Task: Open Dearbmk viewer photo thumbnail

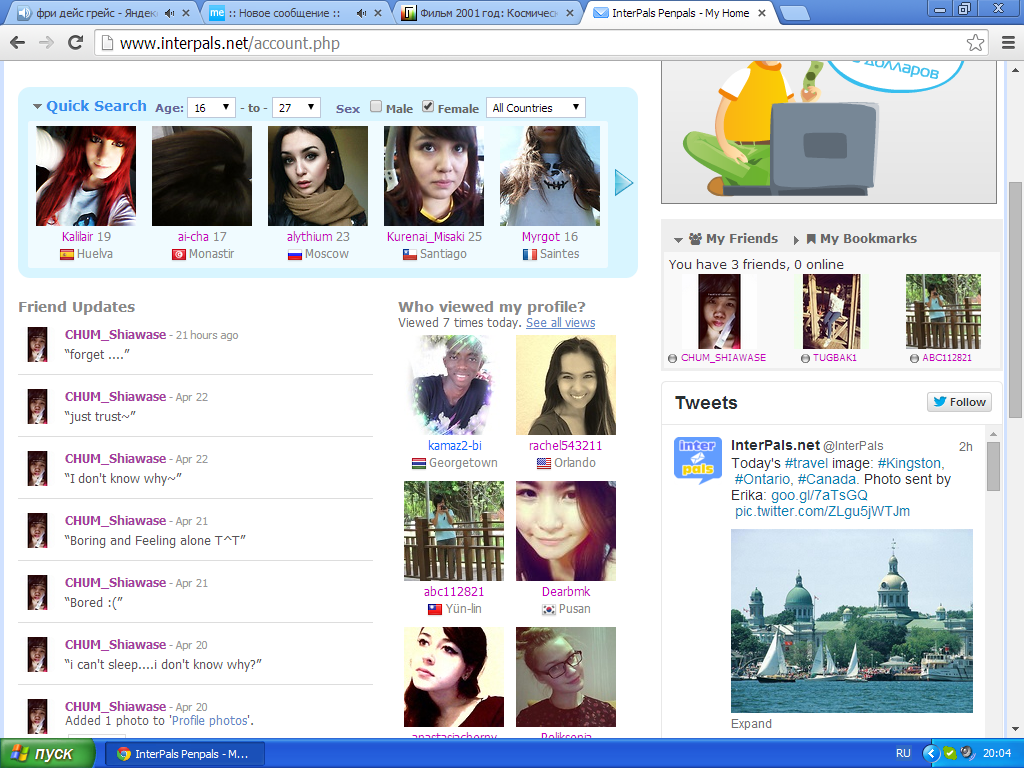Action: (566, 531)
